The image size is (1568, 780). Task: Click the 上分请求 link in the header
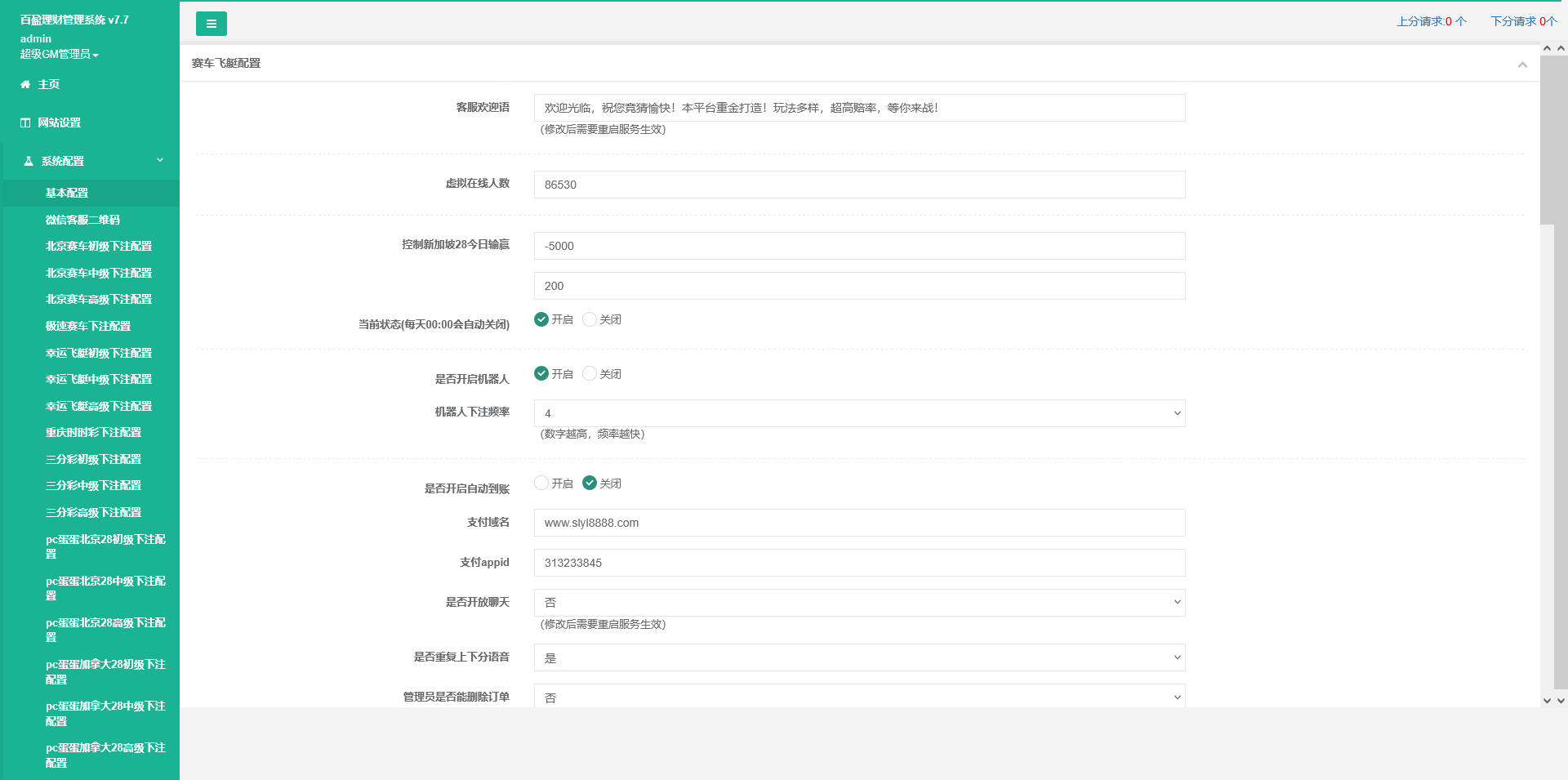coord(1431,21)
